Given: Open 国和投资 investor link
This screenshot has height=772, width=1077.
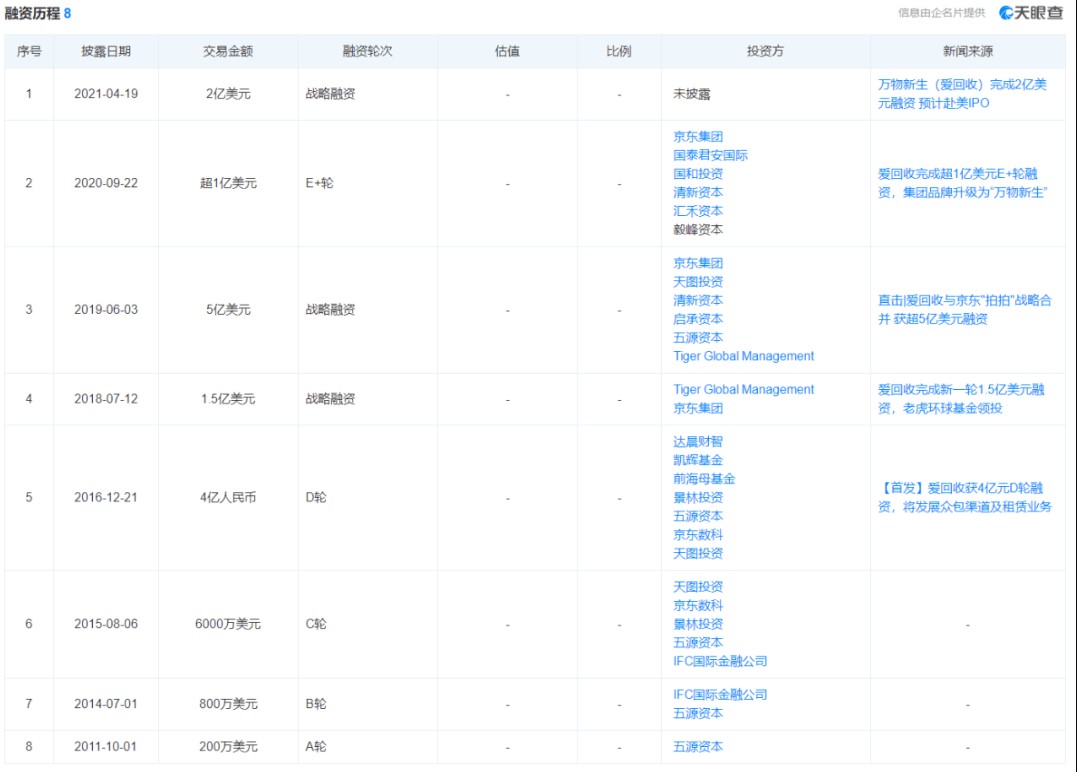Looking at the screenshot, I should point(698,174).
